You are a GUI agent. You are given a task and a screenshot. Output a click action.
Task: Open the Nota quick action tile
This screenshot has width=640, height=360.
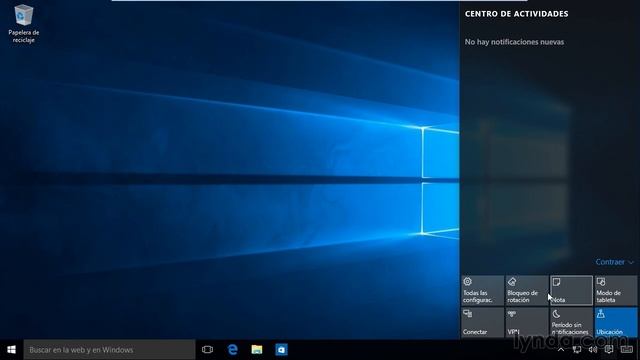[x=571, y=290]
